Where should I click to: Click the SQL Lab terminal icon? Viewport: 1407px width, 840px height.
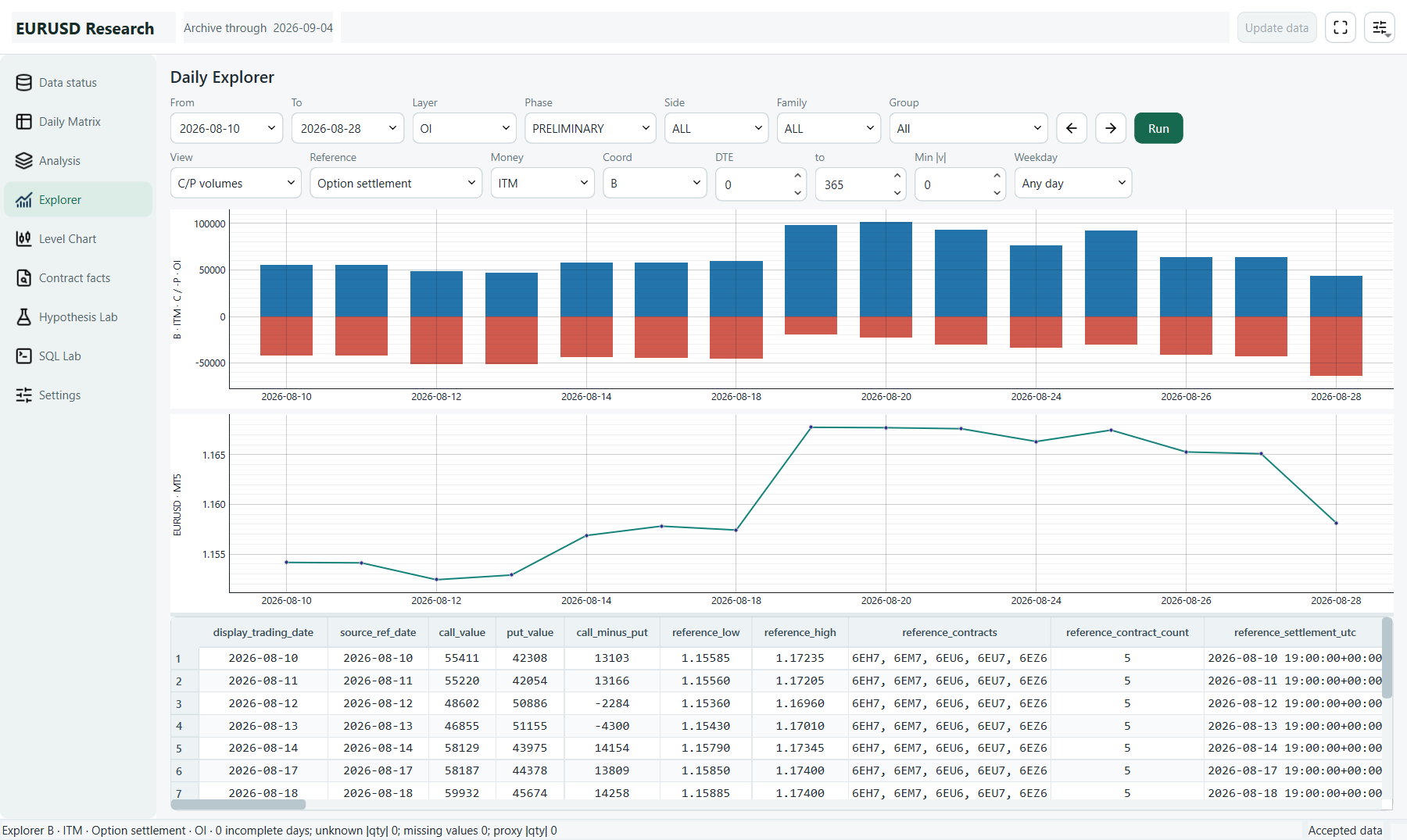[x=24, y=356]
